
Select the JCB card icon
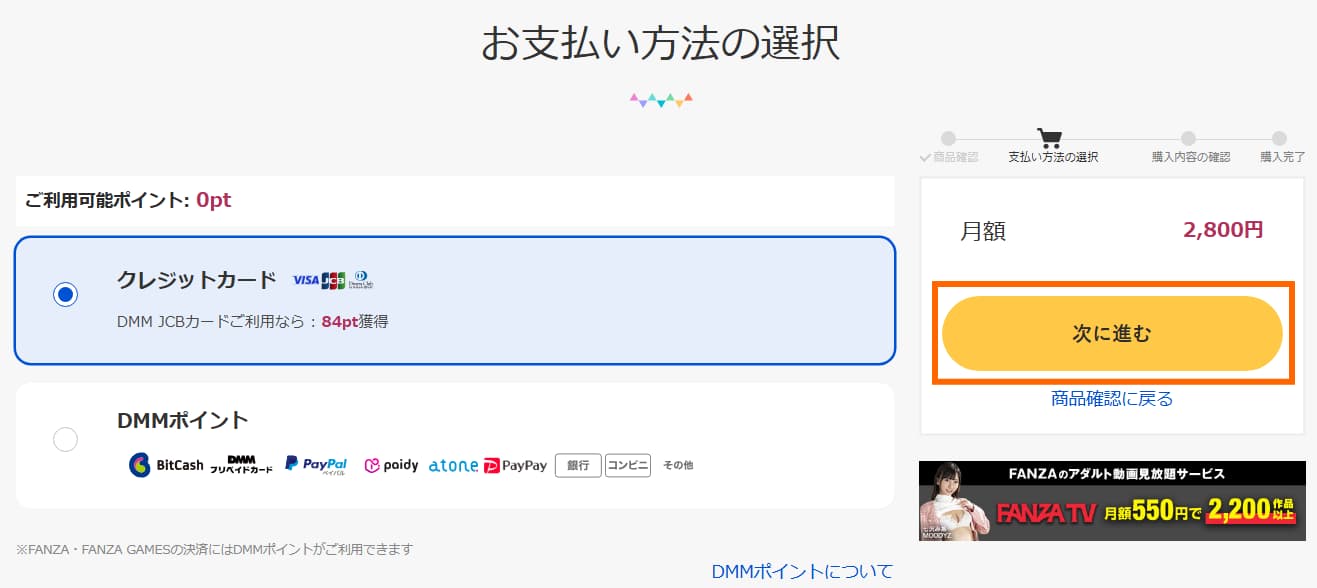(x=332, y=280)
